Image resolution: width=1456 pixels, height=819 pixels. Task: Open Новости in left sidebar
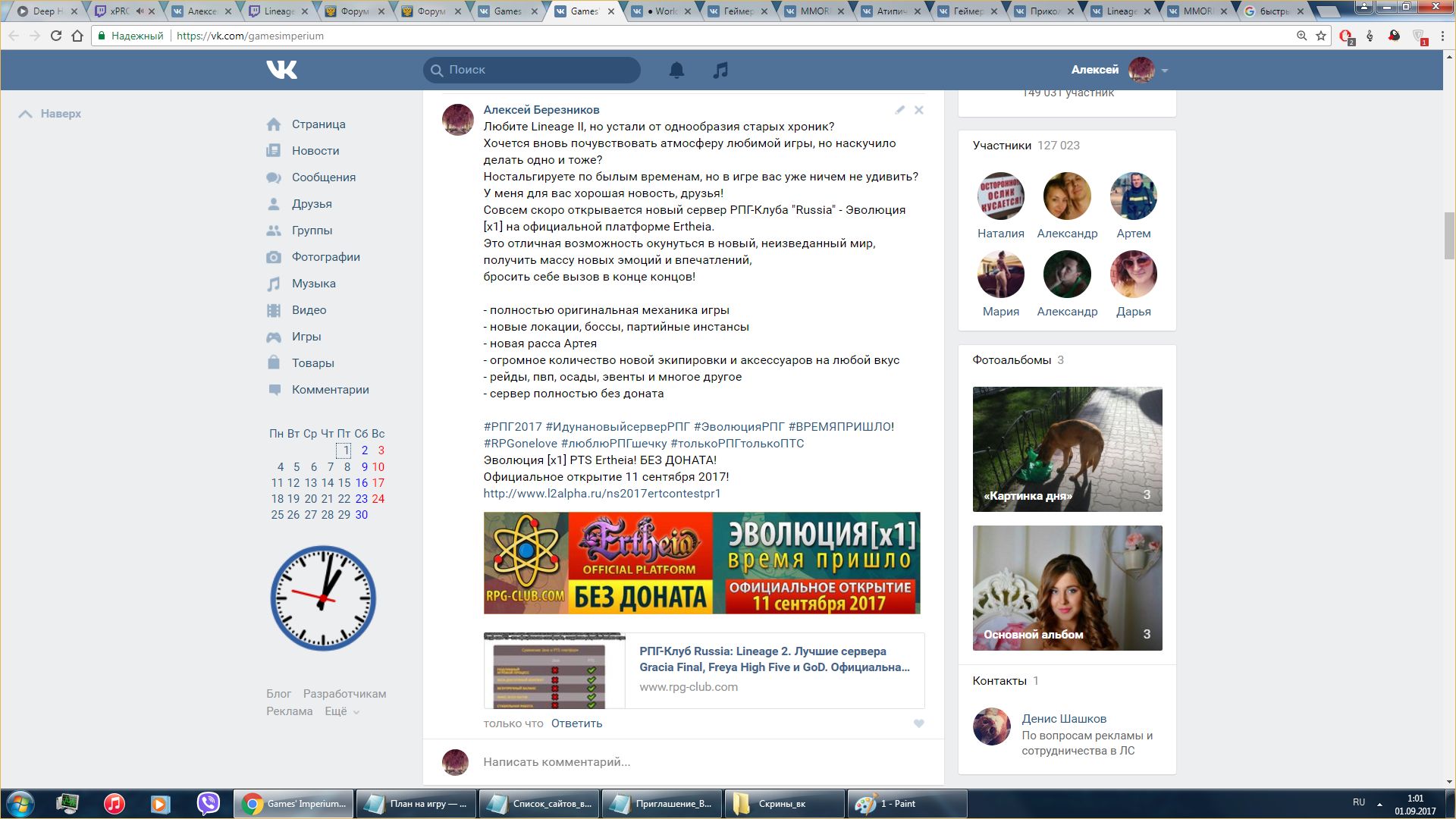click(315, 151)
